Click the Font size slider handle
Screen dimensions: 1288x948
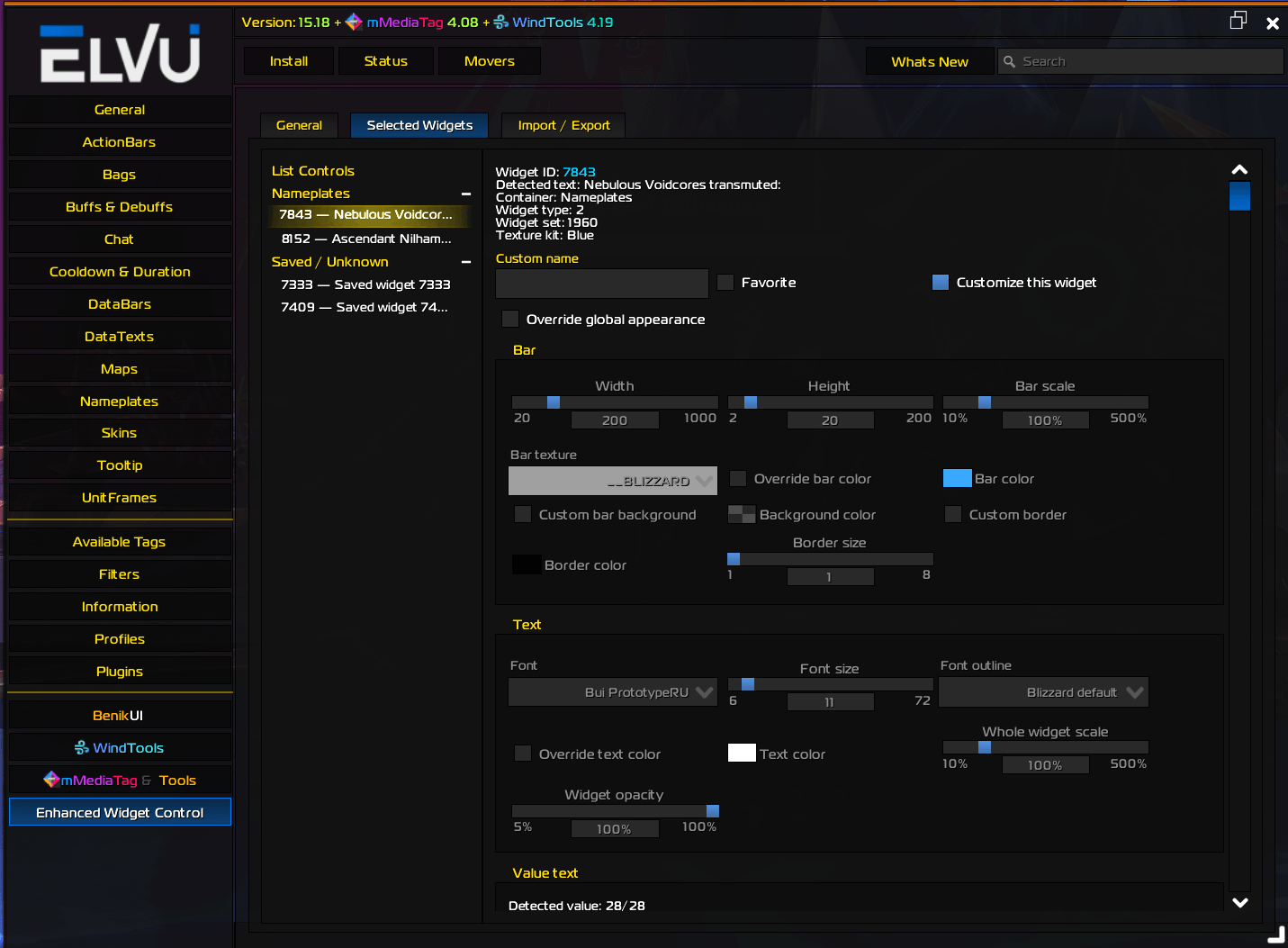[x=748, y=684]
